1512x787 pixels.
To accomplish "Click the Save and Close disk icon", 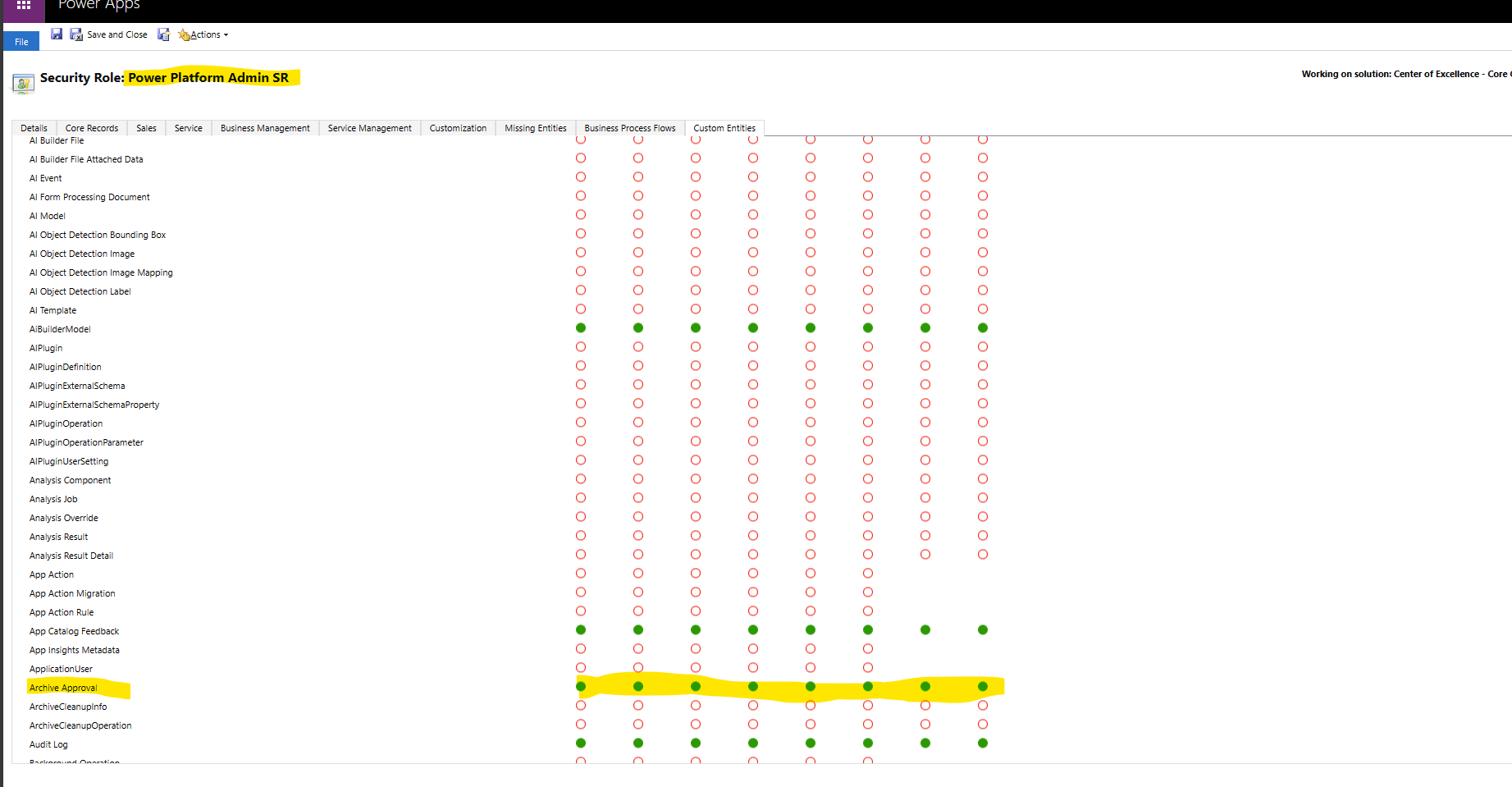I will [75, 34].
